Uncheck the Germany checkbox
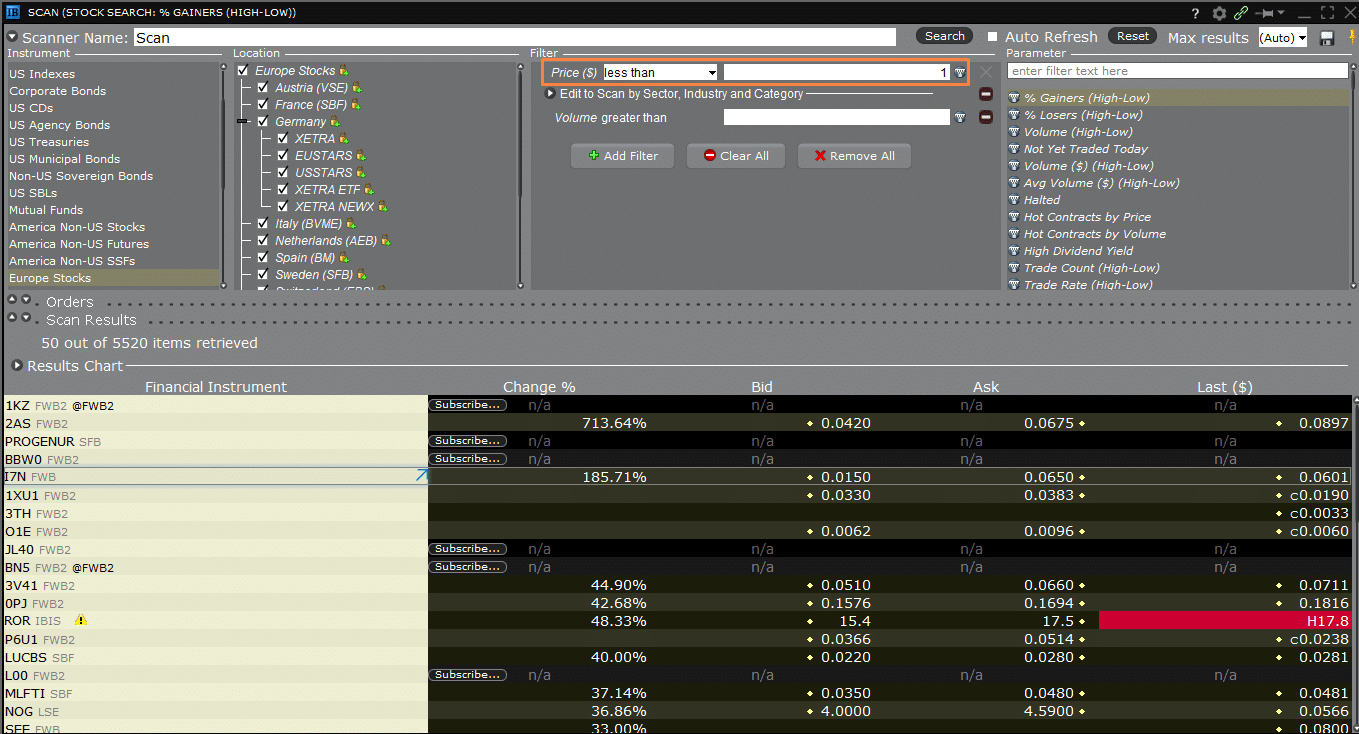The height and width of the screenshot is (734, 1359). 263,122
